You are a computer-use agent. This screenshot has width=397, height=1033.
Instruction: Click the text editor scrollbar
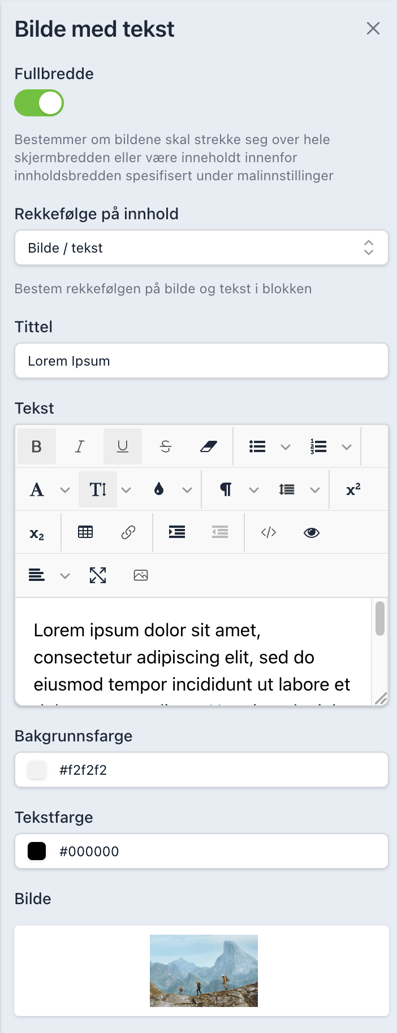point(380,619)
